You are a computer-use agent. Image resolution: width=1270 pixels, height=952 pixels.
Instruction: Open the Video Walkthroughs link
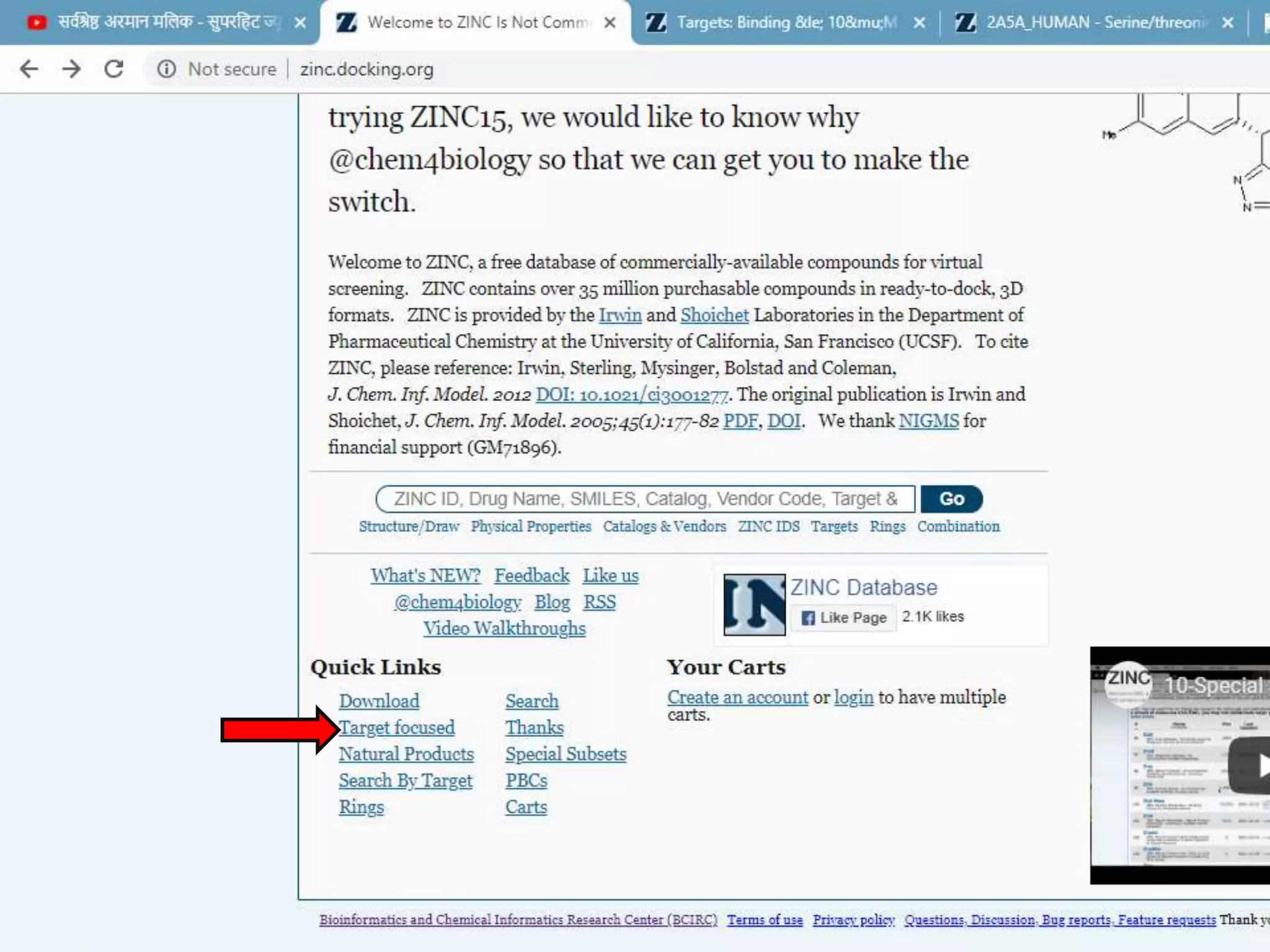click(x=504, y=628)
